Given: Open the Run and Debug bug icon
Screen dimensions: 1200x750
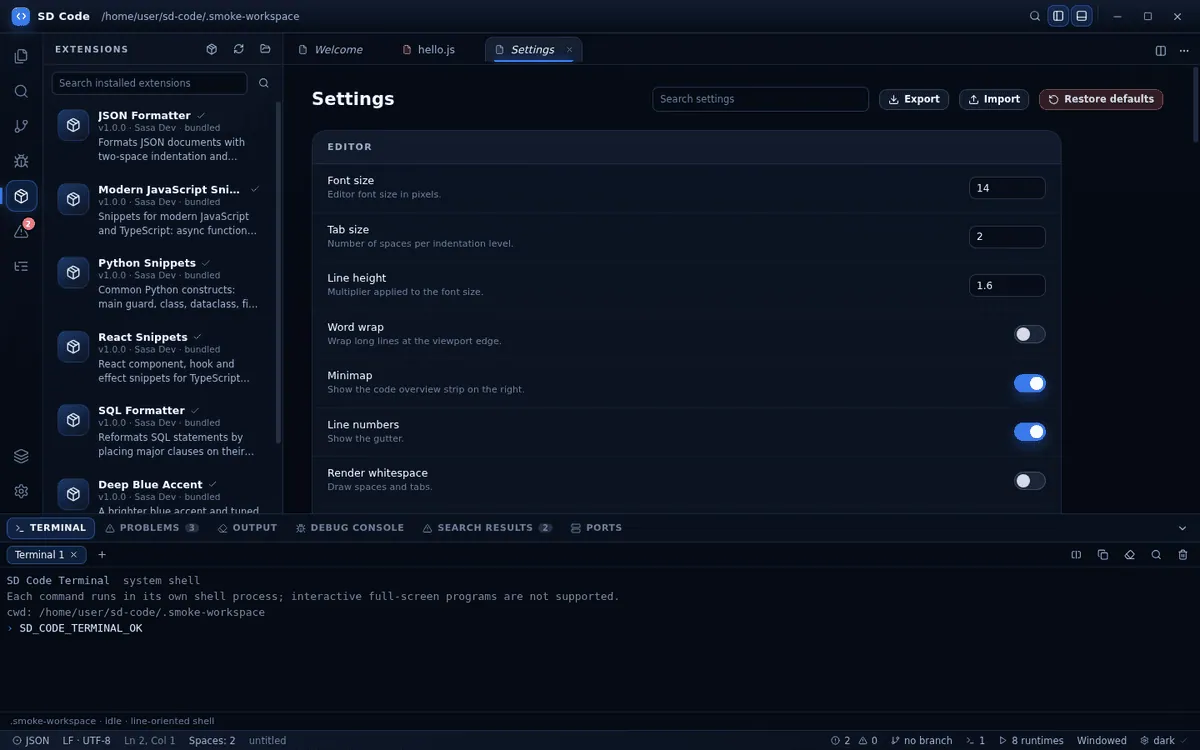Looking at the screenshot, I should click(x=21, y=161).
